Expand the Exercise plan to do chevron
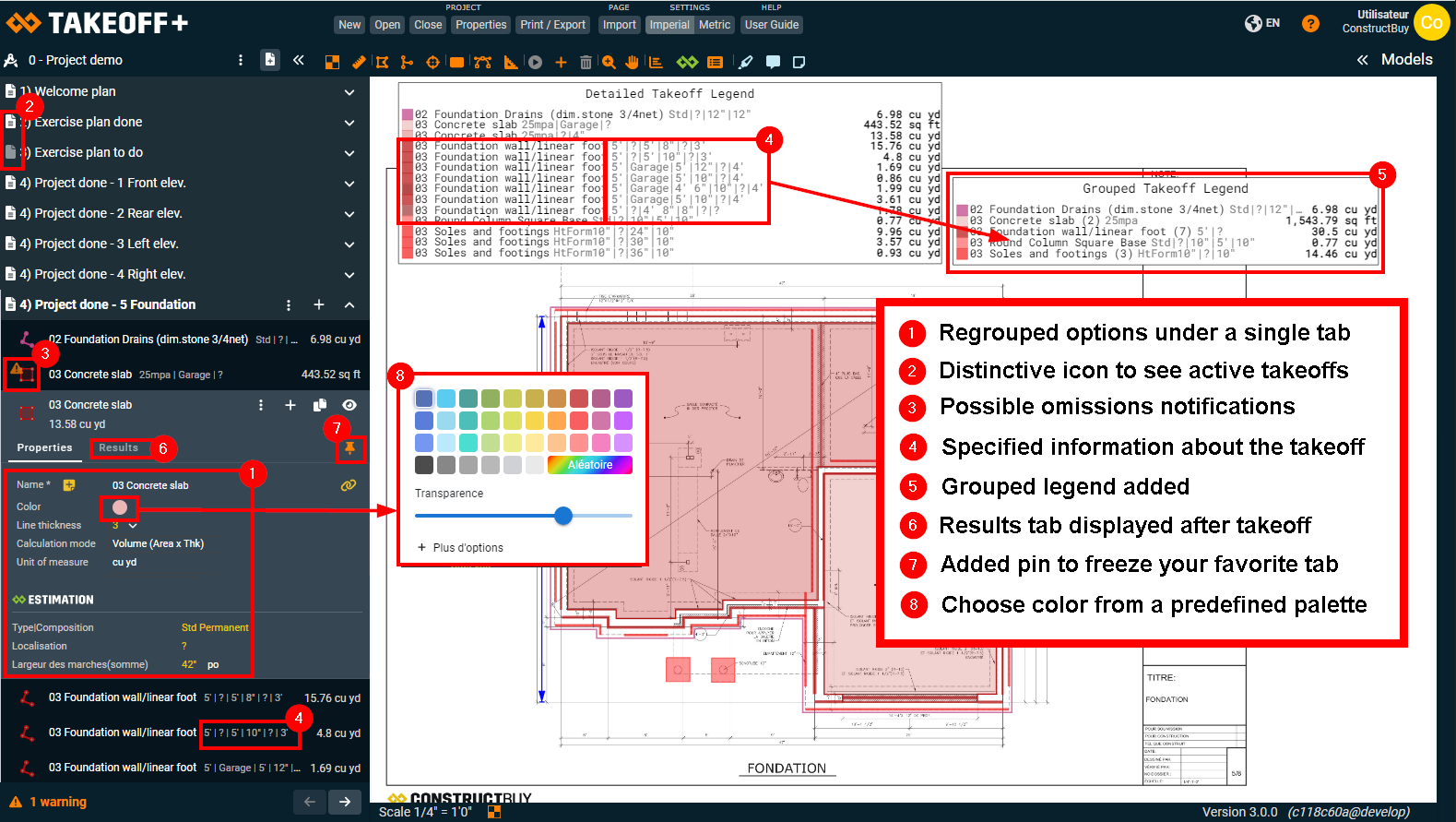The image size is (1456, 822). tap(349, 153)
